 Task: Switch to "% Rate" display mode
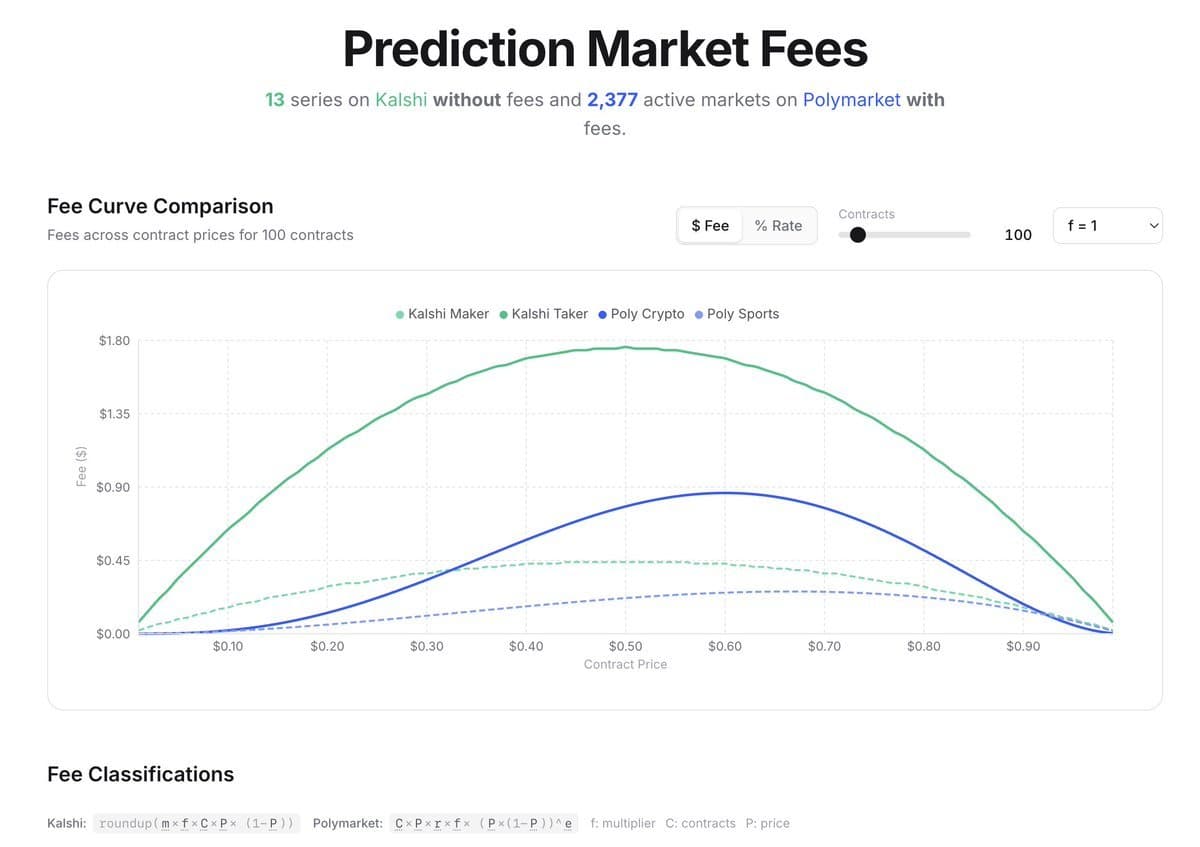pyautogui.click(x=781, y=225)
